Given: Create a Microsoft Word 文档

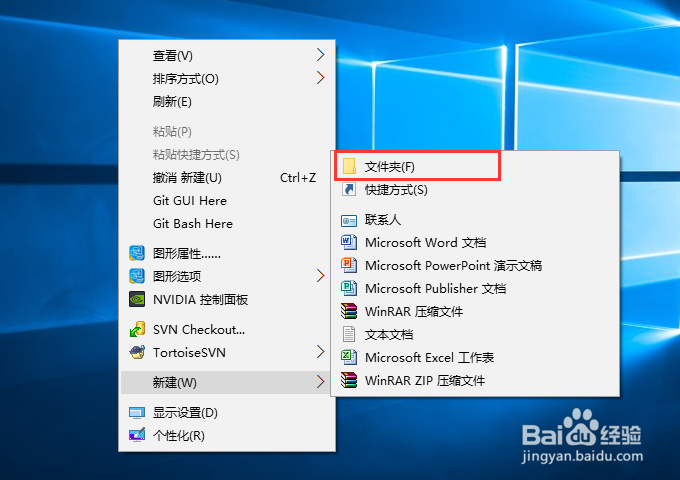Looking at the screenshot, I should 475,242.
